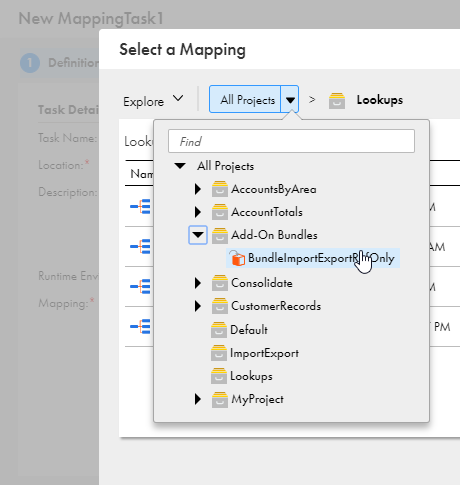Image resolution: width=460 pixels, height=485 pixels.
Task: Open the Explore dropdown
Action: coord(153,101)
